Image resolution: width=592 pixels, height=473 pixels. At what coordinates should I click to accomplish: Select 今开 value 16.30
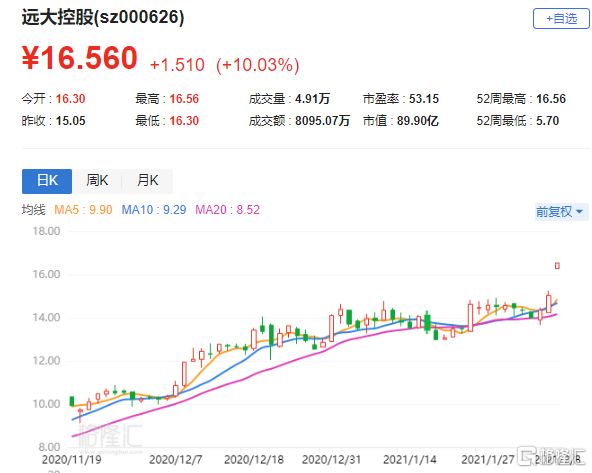point(71,99)
